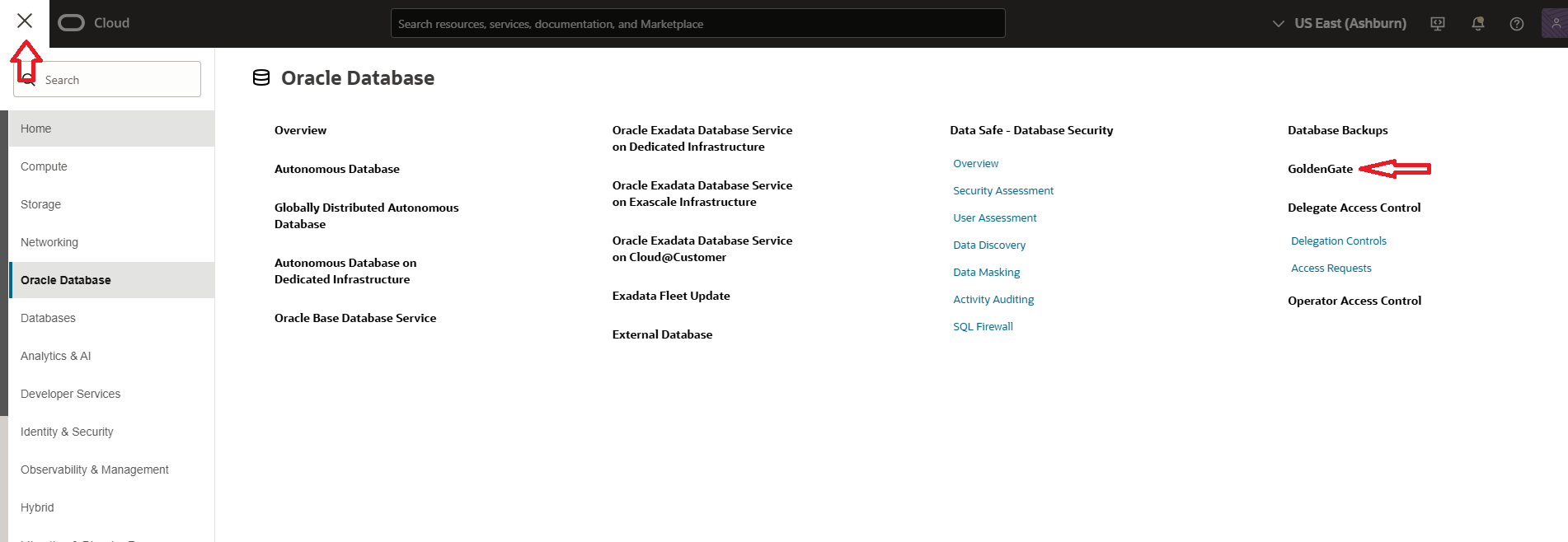1568x542 pixels.
Task: Open Security Assessment link
Action: click(1003, 191)
